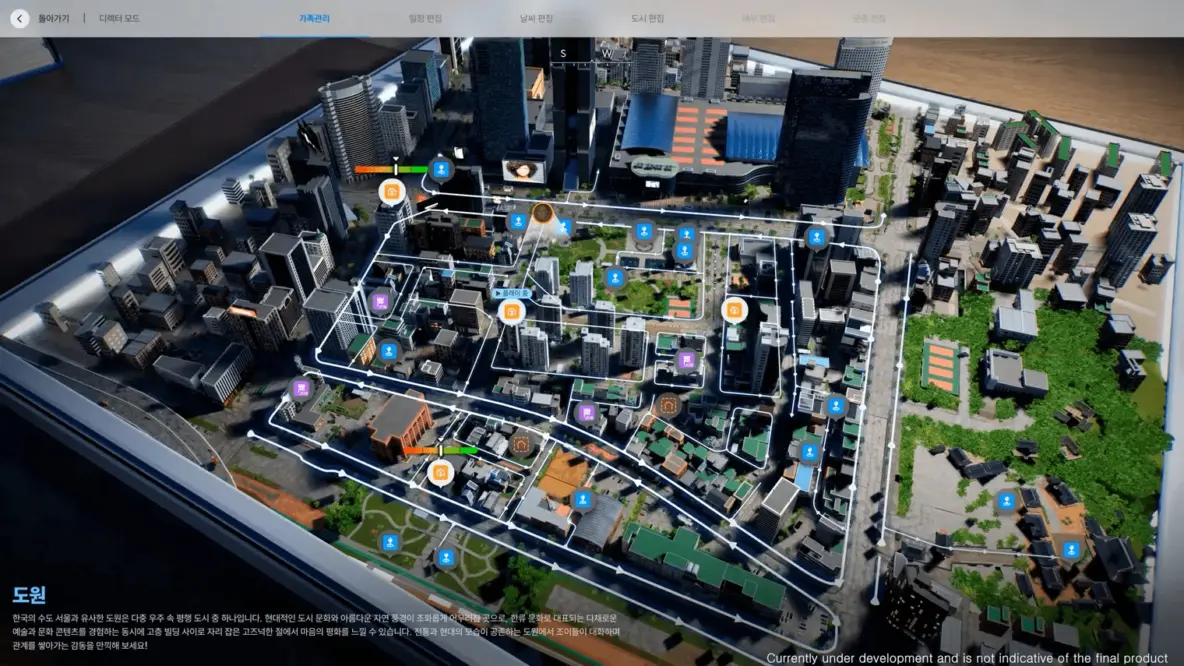Click blue pin beneath the left purple shop pin
Image resolution: width=1184 pixels, height=666 pixels.
[389, 351]
